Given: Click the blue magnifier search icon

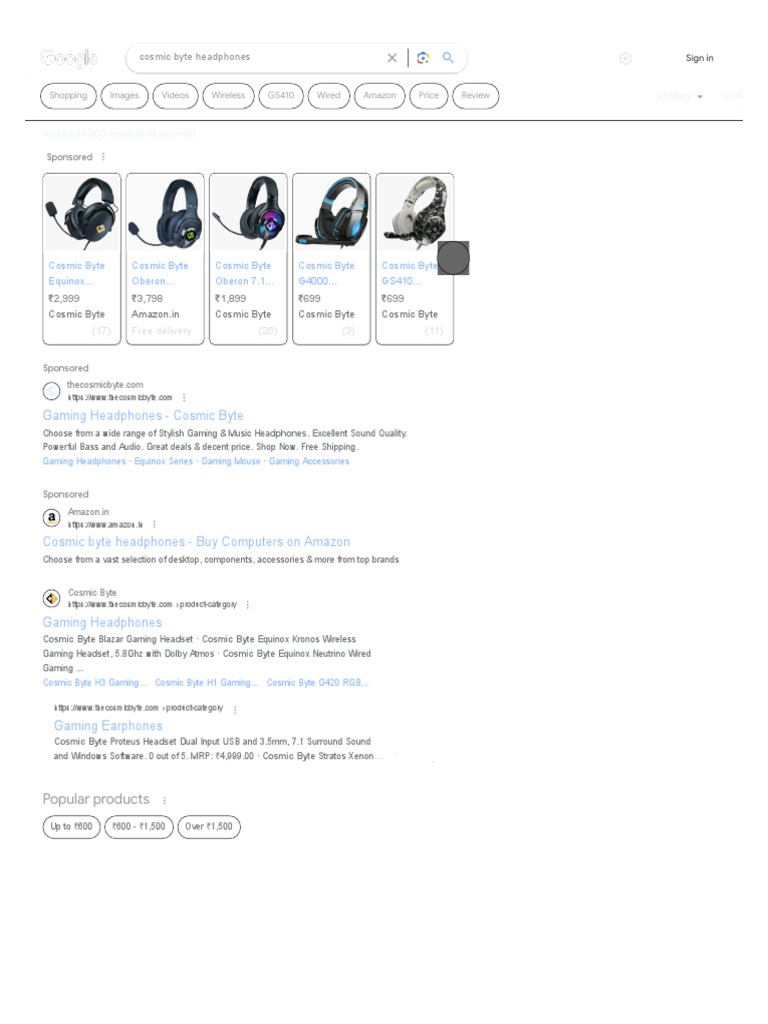Looking at the screenshot, I should (x=448, y=57).
